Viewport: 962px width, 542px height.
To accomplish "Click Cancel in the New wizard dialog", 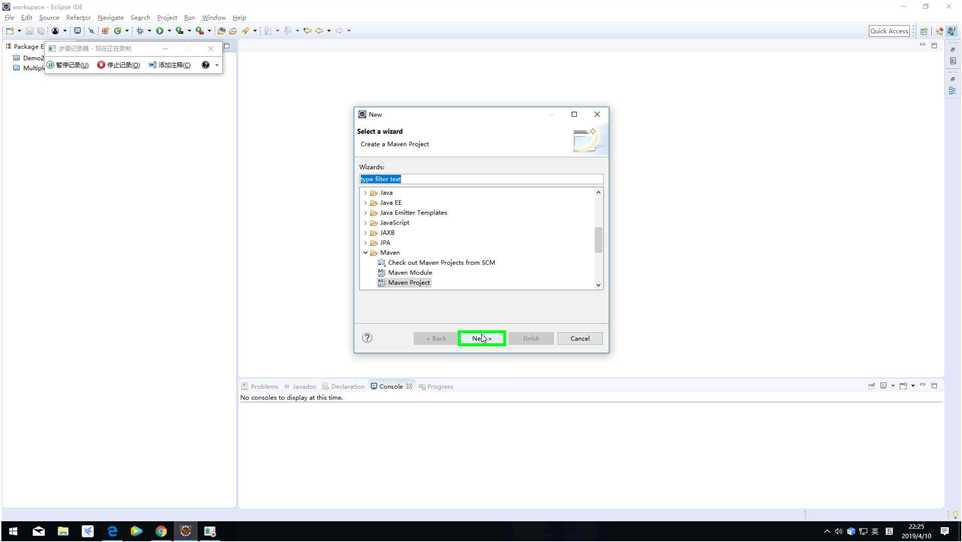I will [580, 338].
